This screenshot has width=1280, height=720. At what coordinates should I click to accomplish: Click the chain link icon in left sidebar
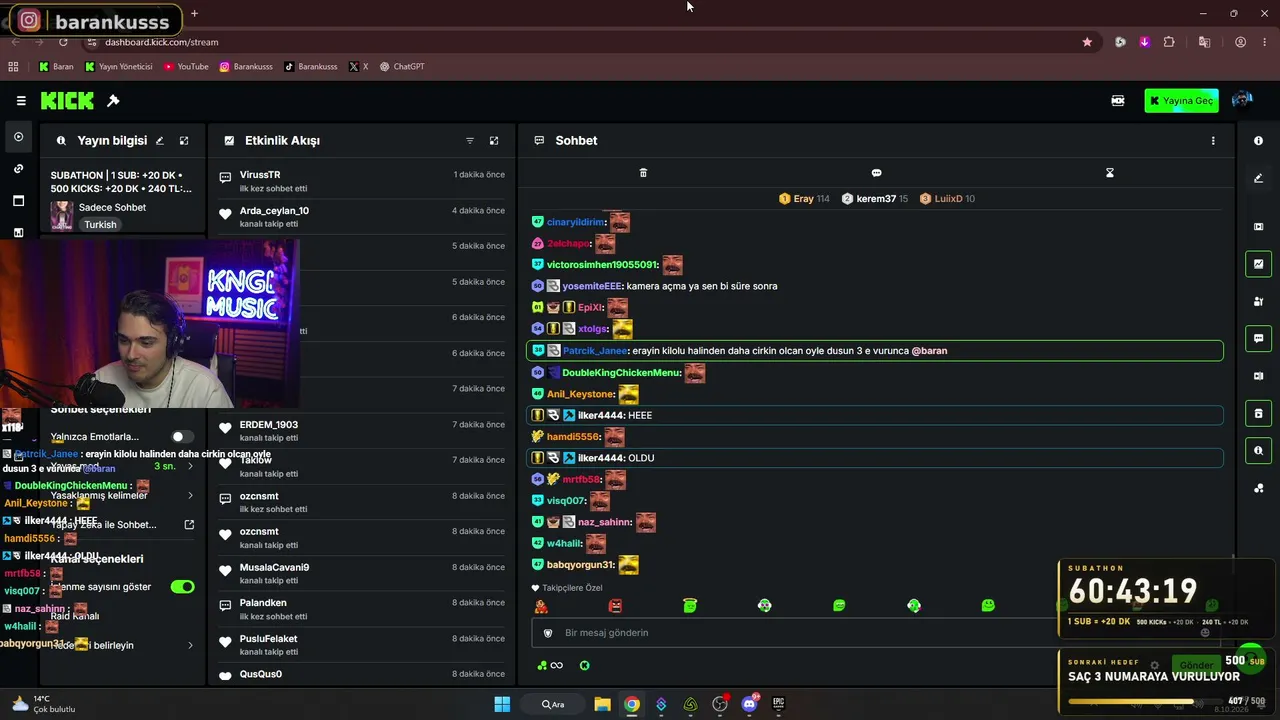coord(18,169)
